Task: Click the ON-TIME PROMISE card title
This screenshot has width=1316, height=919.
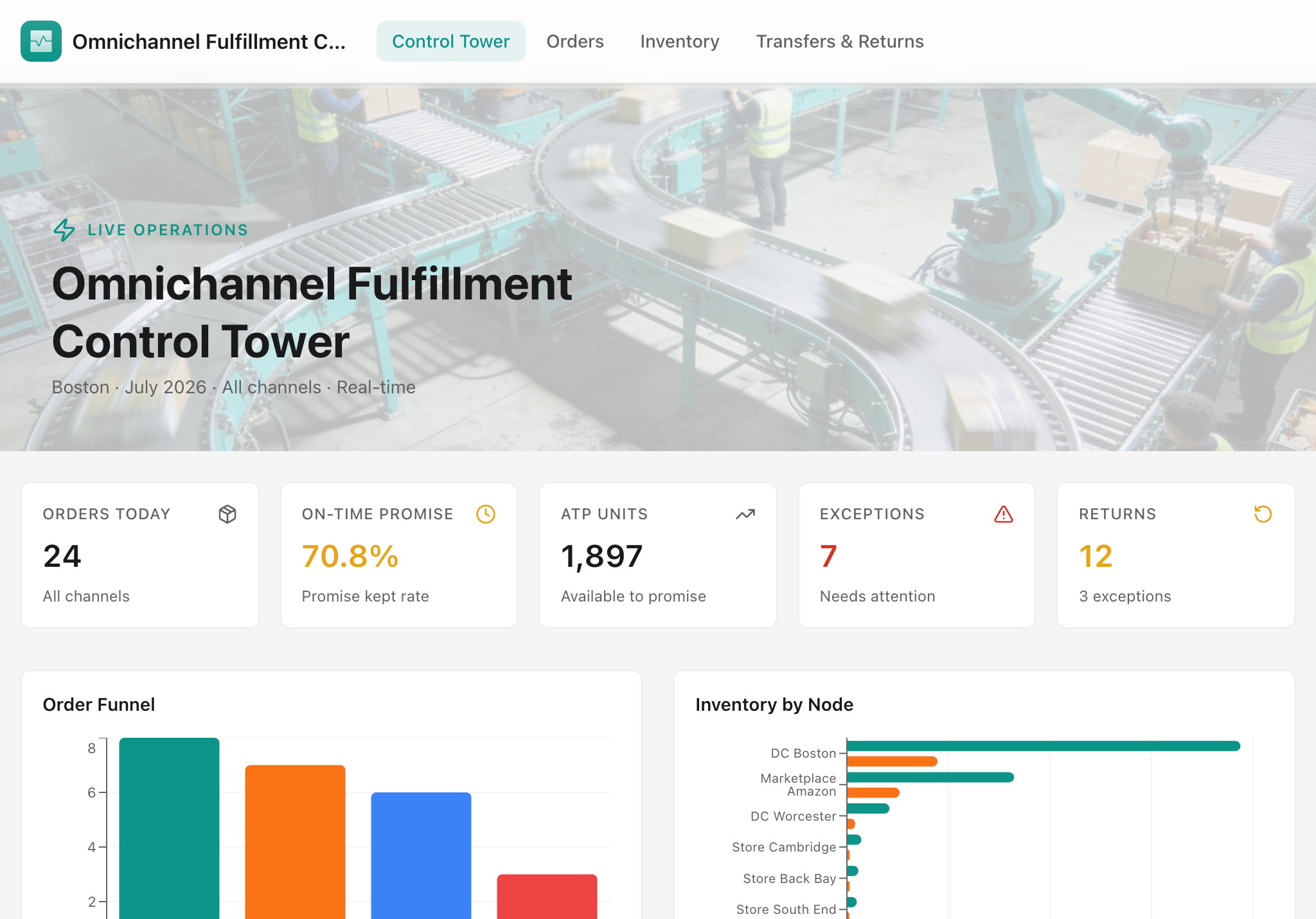Action: point(378,514)
